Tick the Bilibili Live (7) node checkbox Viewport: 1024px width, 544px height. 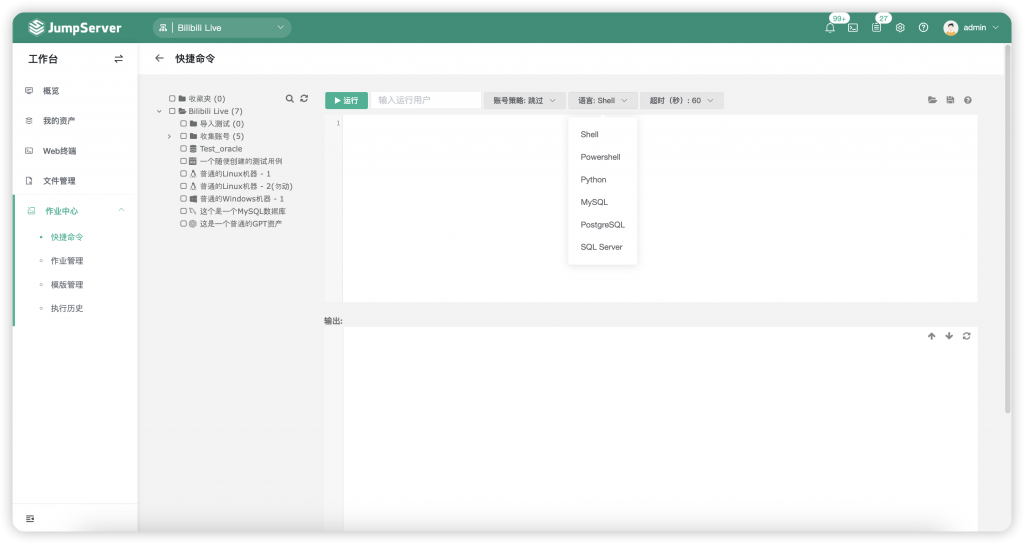click(172, 111)
